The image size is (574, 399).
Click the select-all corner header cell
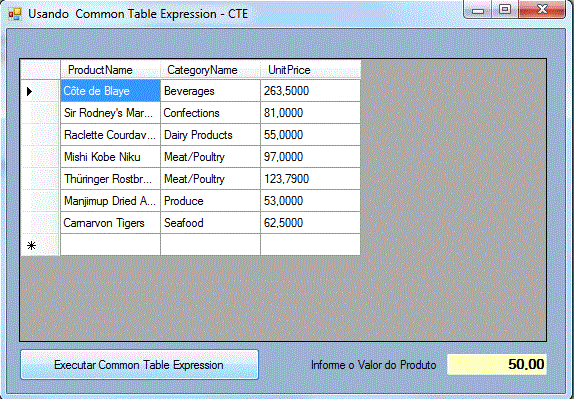pyautogui.click(x=40, y=70)
